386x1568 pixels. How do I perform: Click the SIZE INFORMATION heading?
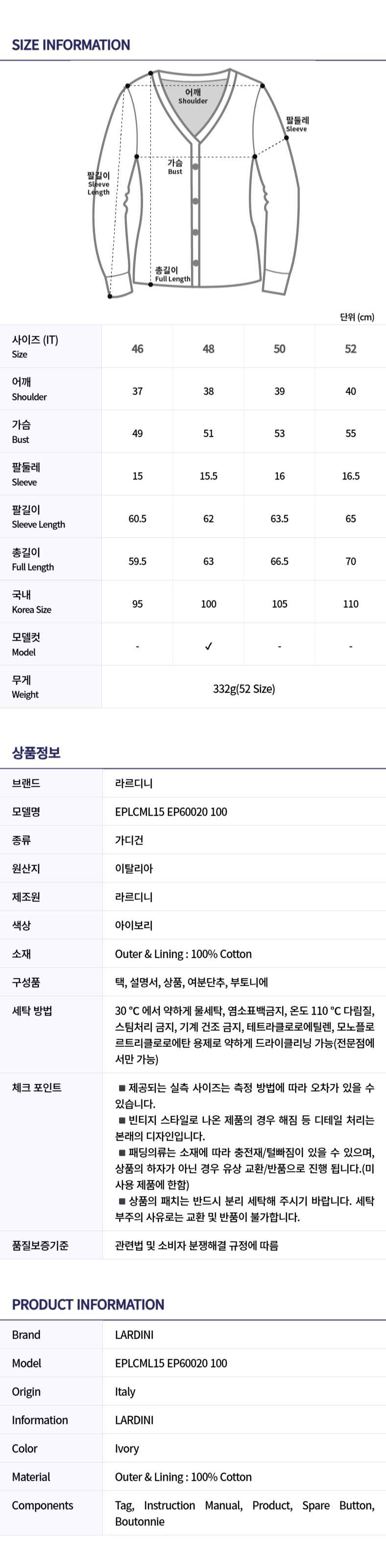click(x=71, y=45)
